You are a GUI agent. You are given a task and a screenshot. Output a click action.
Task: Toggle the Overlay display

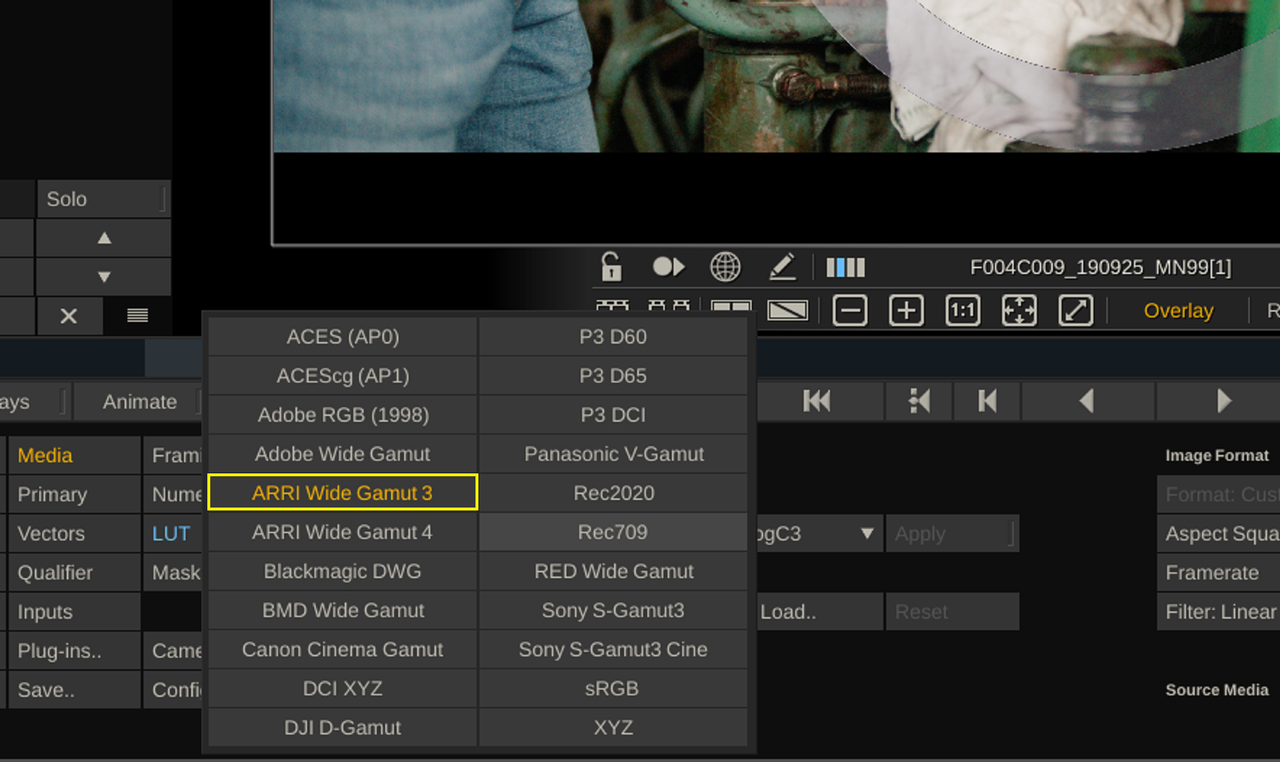pyautogui.click(x=1178, y=311)
